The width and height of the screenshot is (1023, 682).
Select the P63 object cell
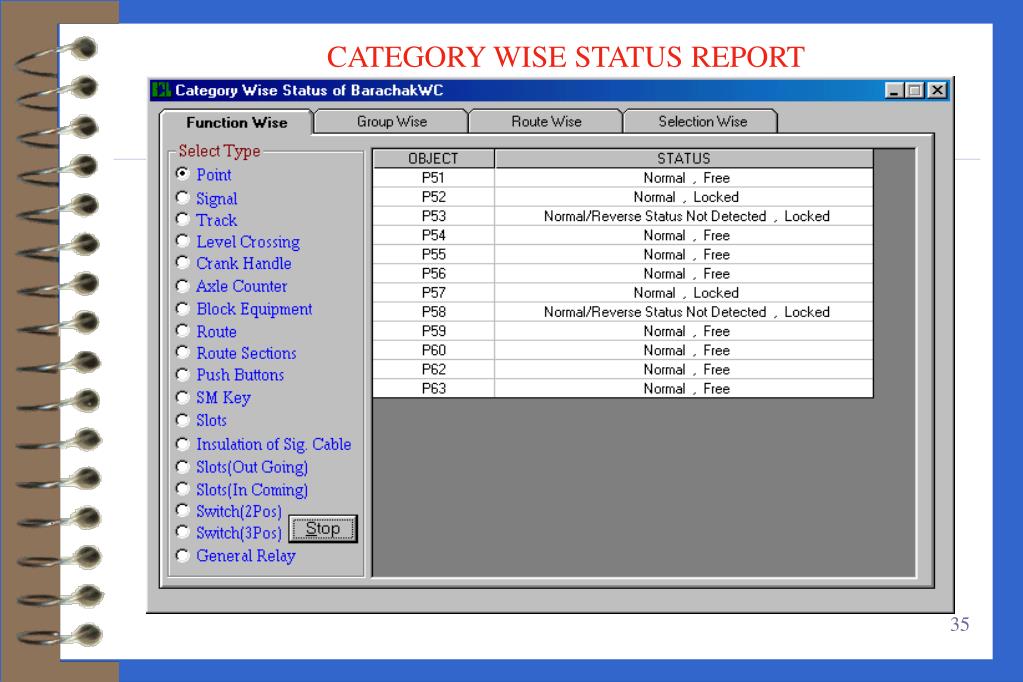[x=433, y=388]
